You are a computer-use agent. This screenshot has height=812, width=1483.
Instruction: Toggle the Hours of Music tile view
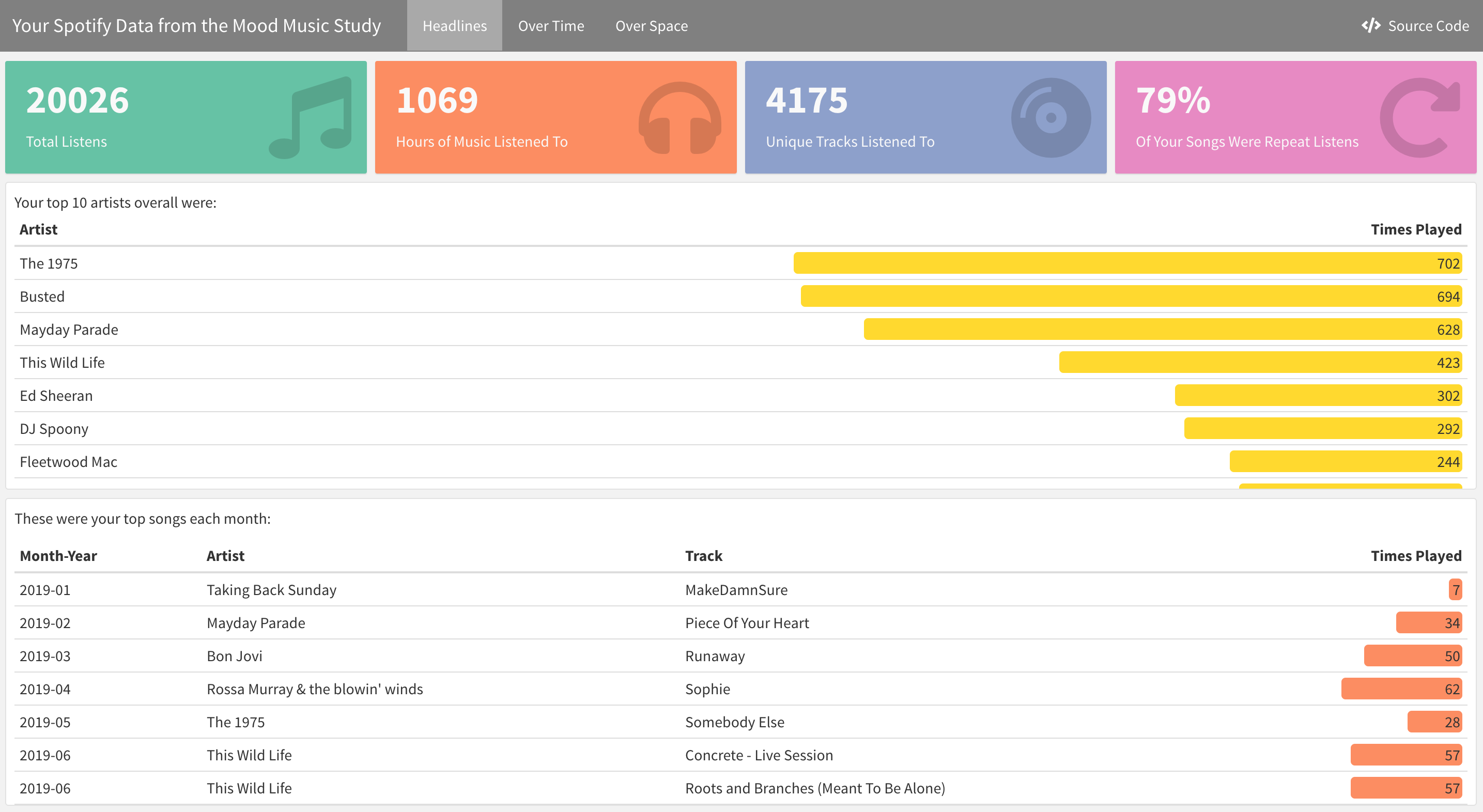[x=556, y=117]
